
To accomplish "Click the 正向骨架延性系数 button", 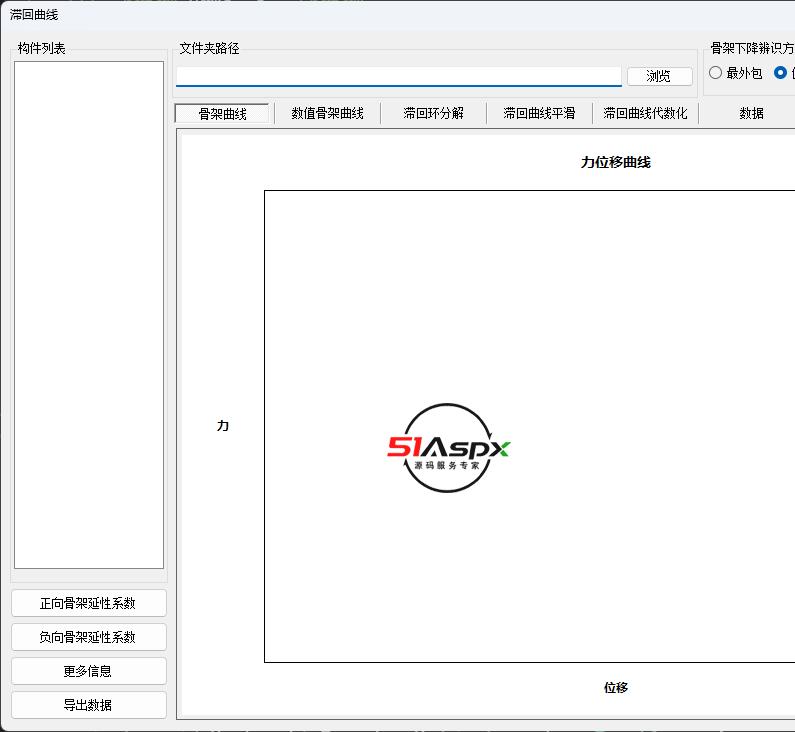I will pos(89,603).
